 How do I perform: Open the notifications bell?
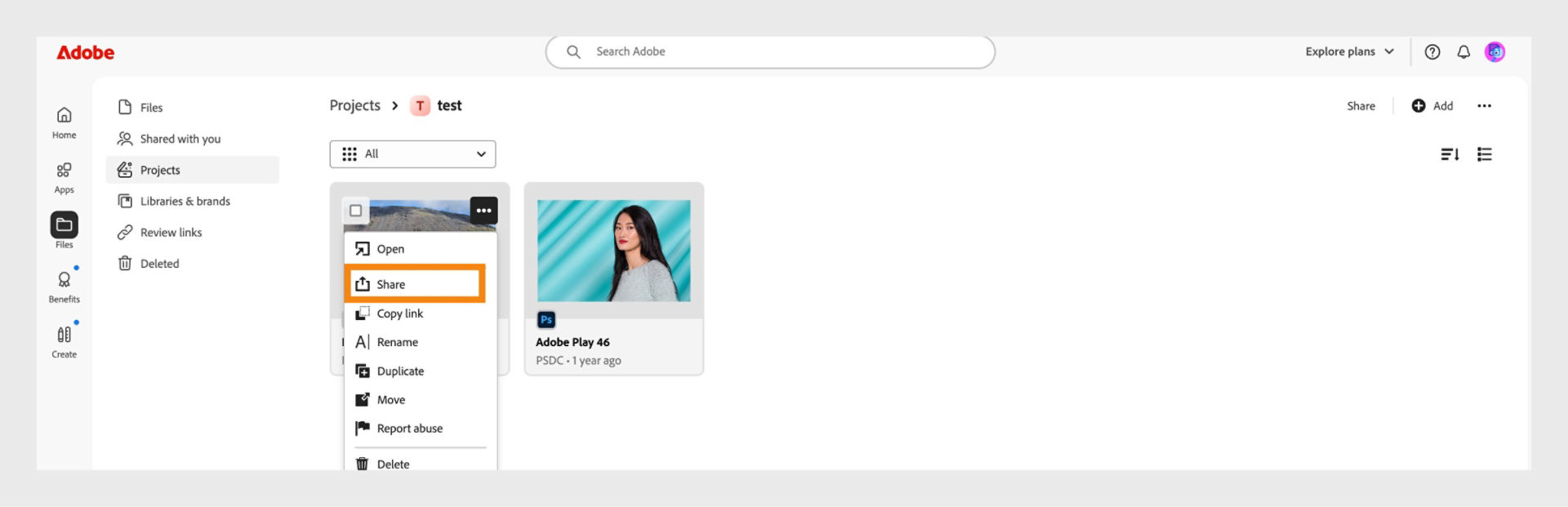(1463, 51)
